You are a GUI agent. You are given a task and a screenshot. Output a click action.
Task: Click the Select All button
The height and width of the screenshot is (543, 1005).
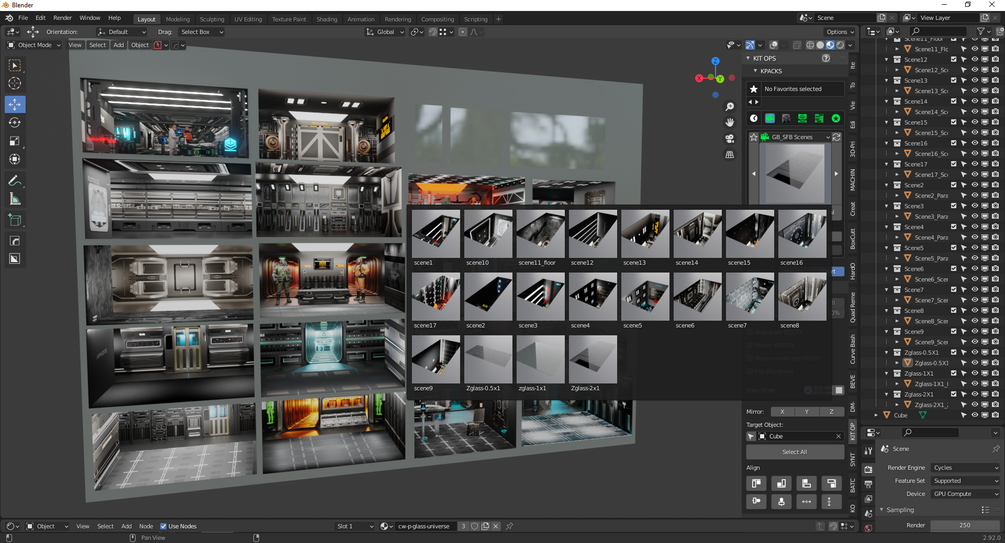click(795, 452)
